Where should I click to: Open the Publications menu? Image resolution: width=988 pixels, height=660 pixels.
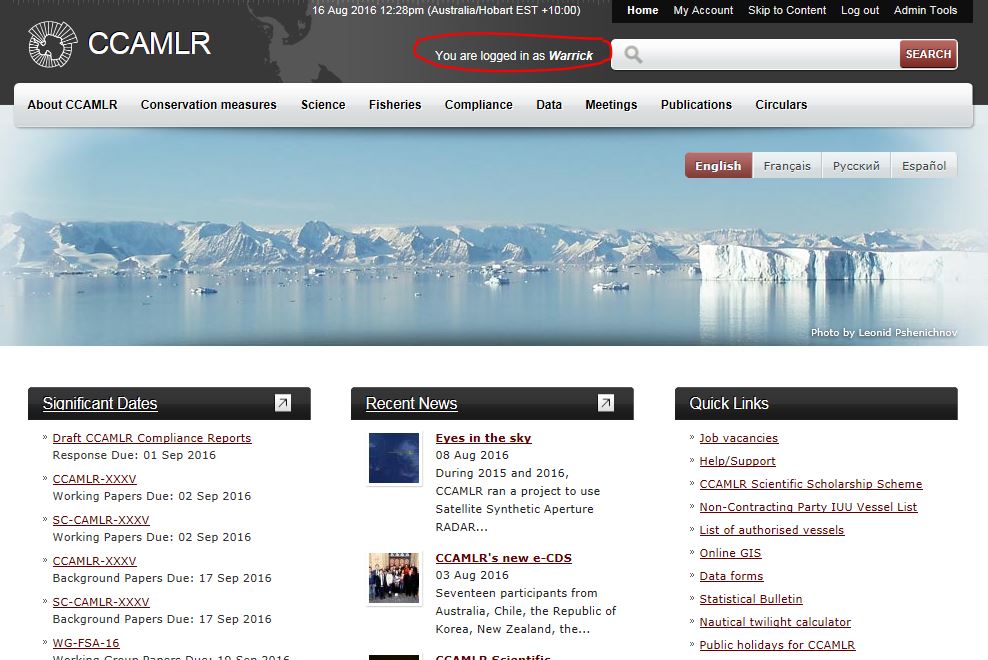point(696,105)
